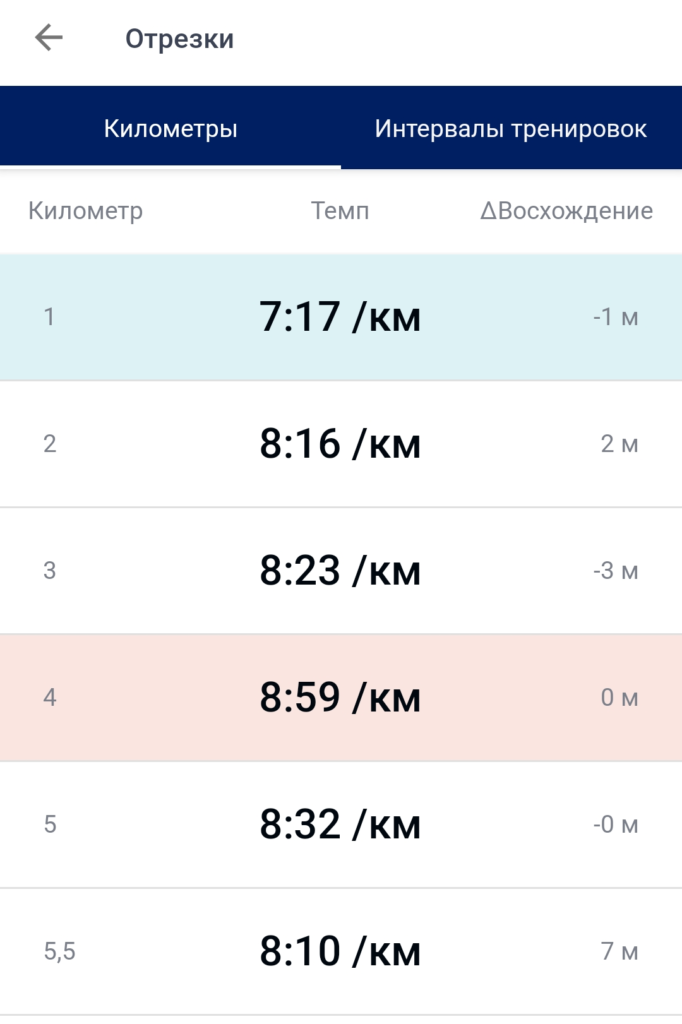Select the 5,5 km row 8:10 pace
The image size is (682, 1024).
click(341, 951)
